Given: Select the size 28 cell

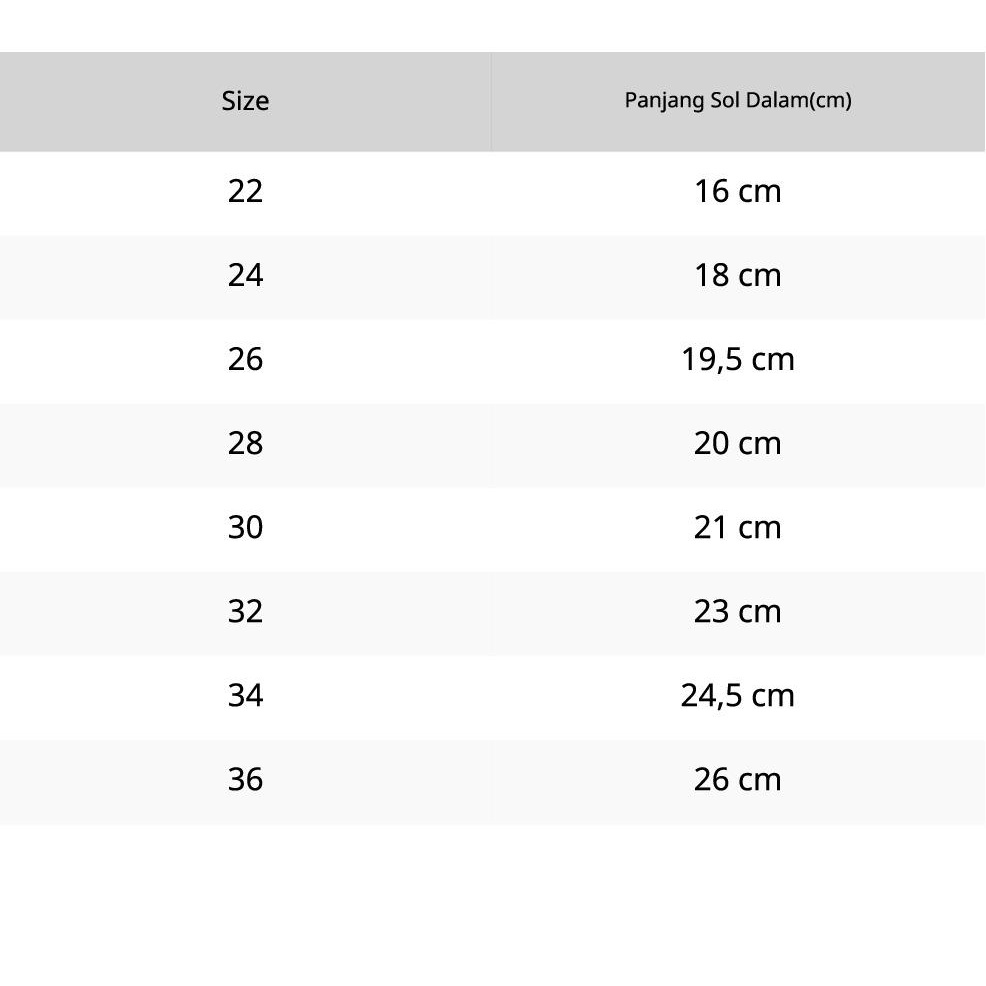Looking at the screenshot, I should click(245, 443).
